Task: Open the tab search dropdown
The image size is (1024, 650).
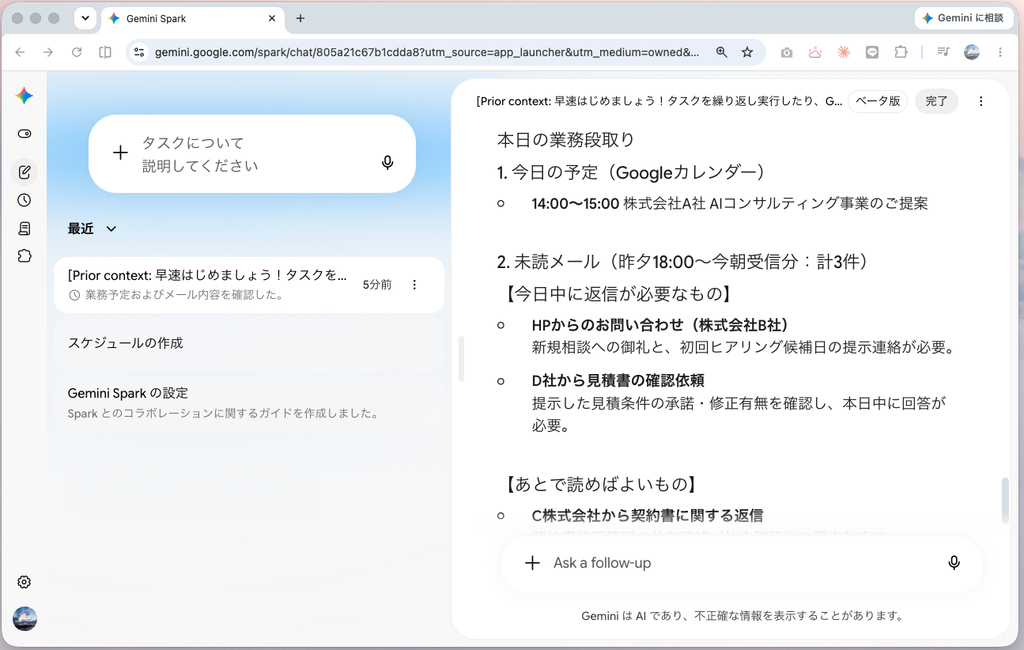Action: (x=85, y=18)
